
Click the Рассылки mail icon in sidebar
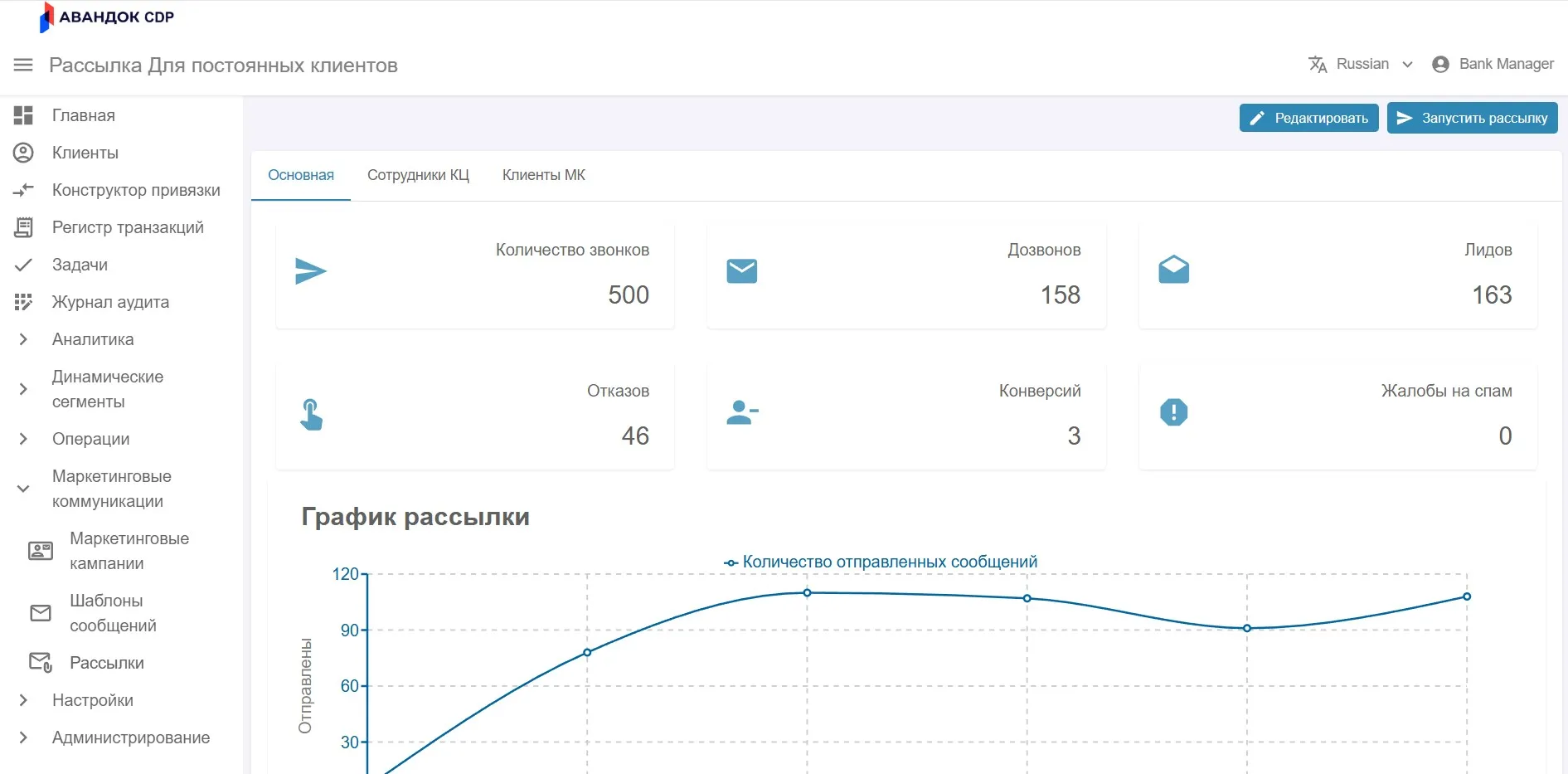pyautogui.click(x=41, y=662)
